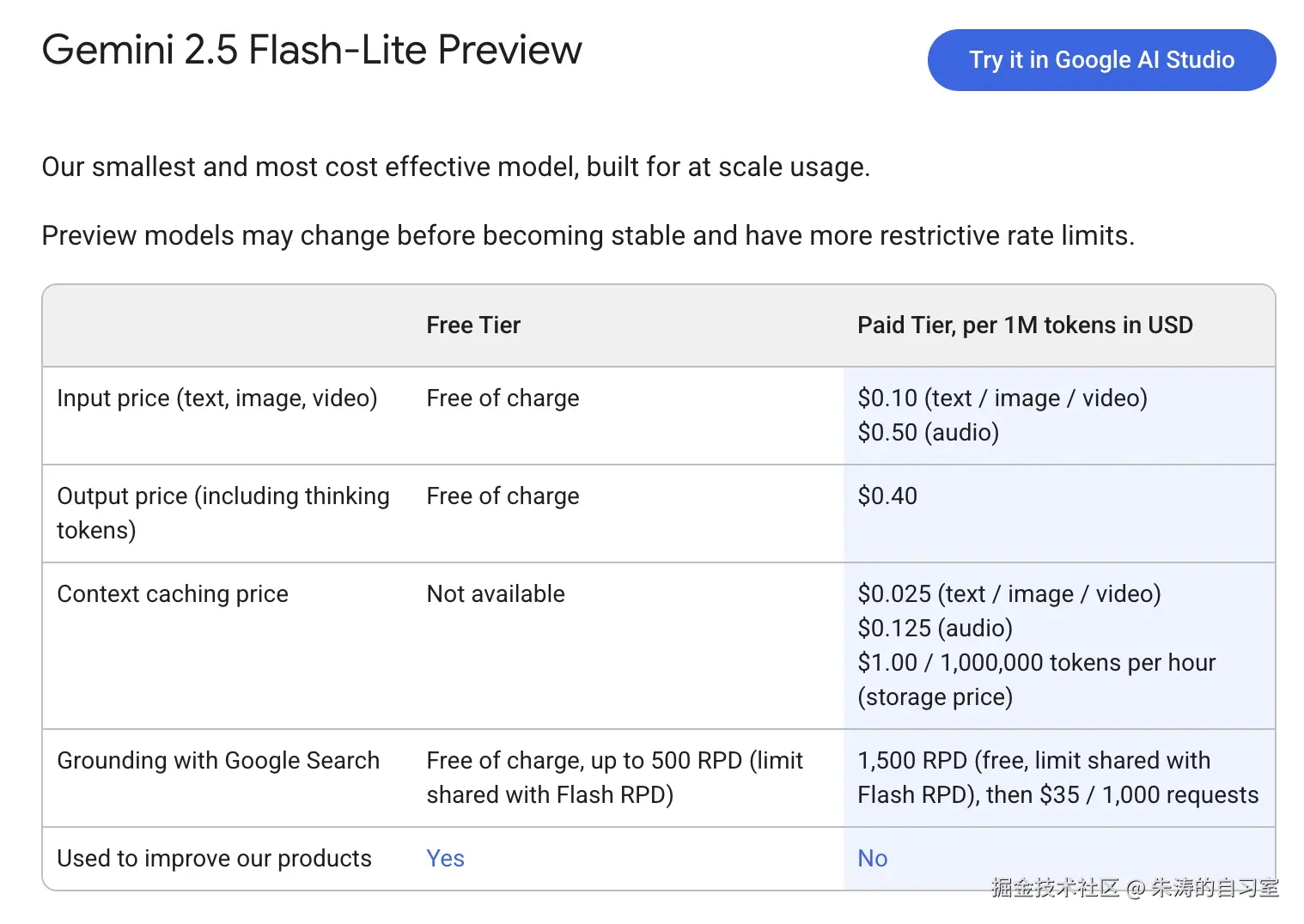Click the $0.50 audio input price
Image resolution: width=1304 pixels, height=924 pixels.
tap(928, 433)
